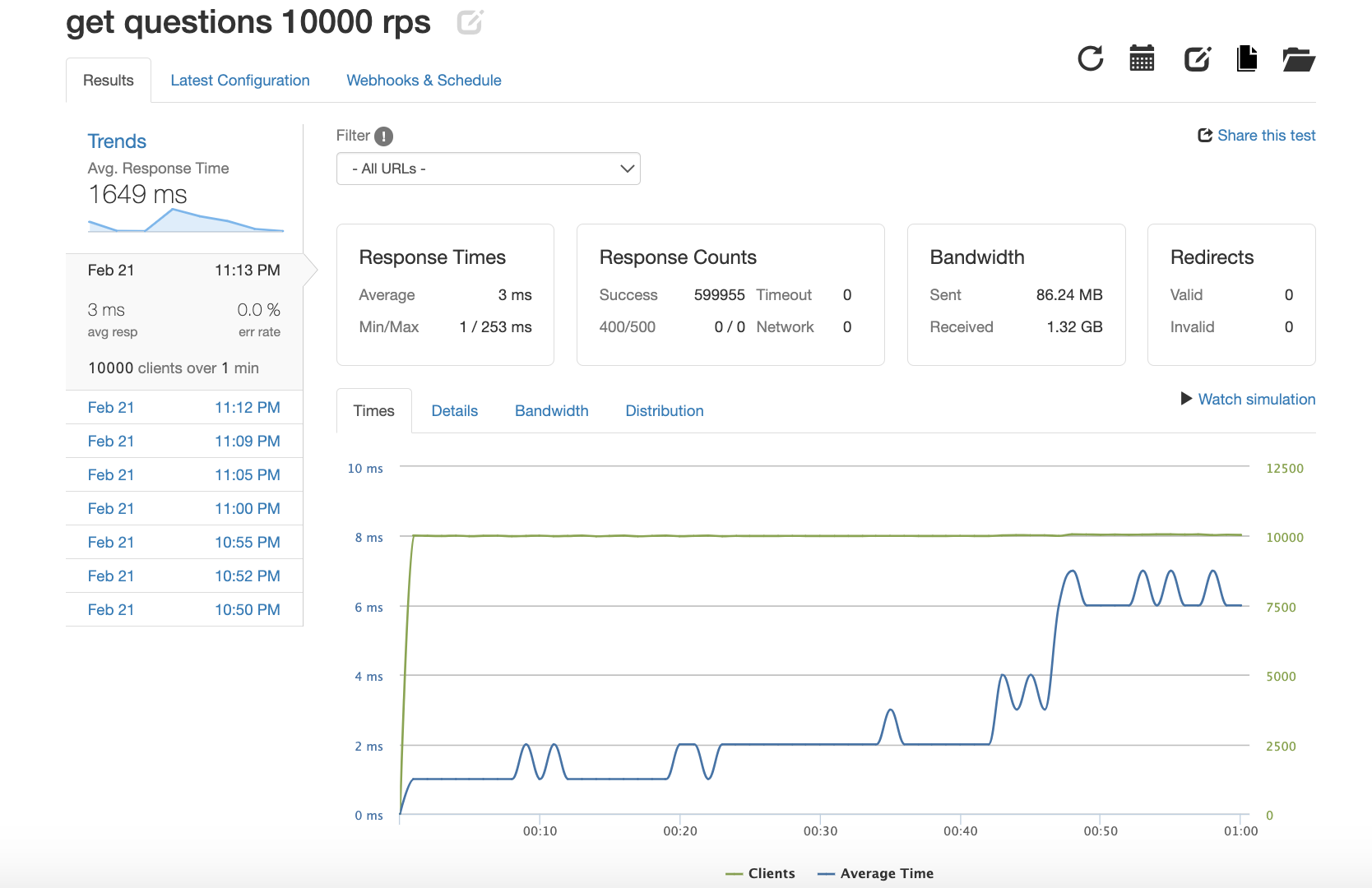Click the filter info exclamation icon
The height and width of the screenshot is (888, 1372).
(x=383, y=136)
